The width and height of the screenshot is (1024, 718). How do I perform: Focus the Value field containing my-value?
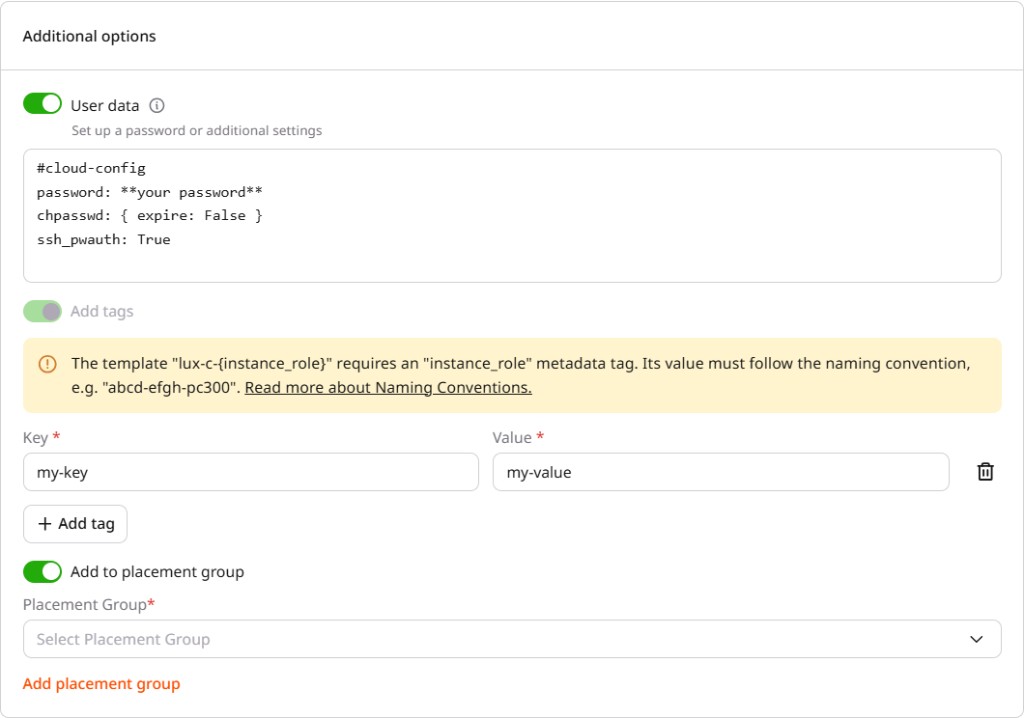[x=720, y=472]
